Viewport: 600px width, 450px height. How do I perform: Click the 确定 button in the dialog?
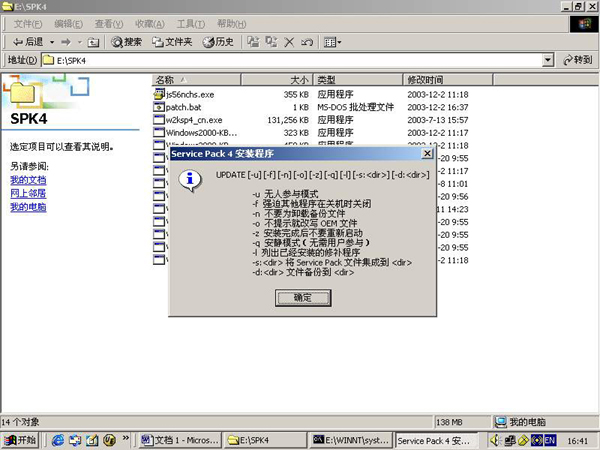click(301, 297)
